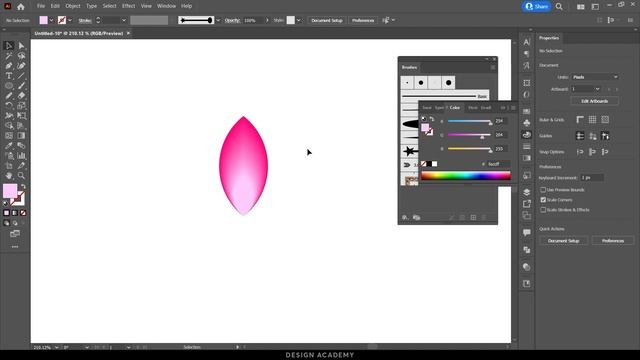Toggle Show Guides button in Guides row
Viewport: 640px width, 360px height.
click(x=580, y=136)
